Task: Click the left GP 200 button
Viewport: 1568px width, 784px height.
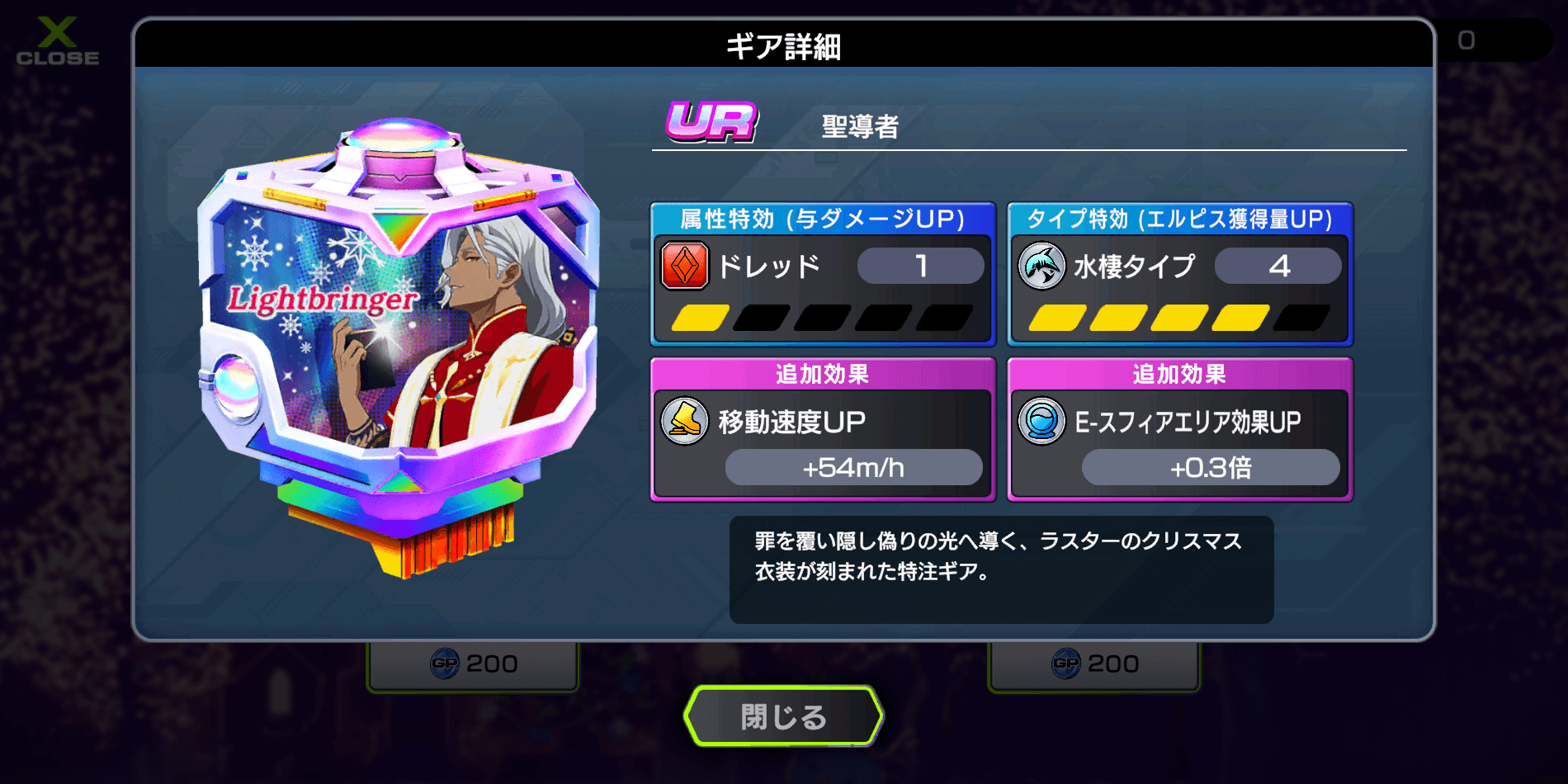Action: [x=473, y=665]
